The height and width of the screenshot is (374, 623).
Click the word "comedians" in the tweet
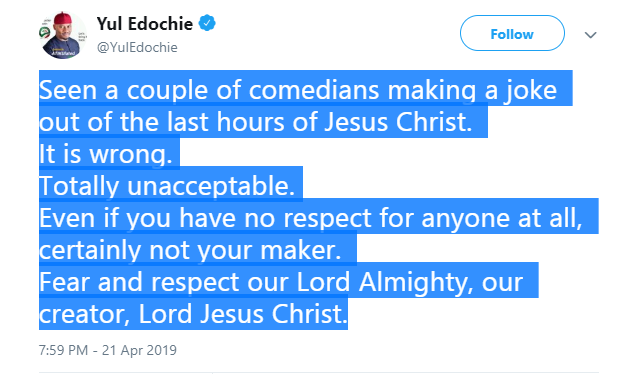tap(314, 90)
